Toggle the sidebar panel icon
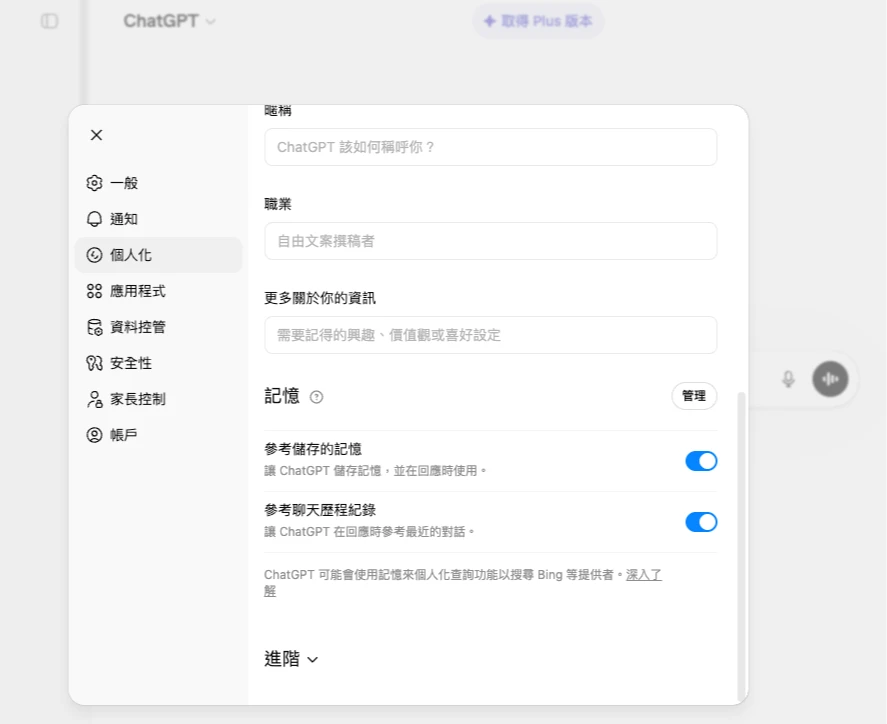The image size is (887, 724). pos(49,21)
